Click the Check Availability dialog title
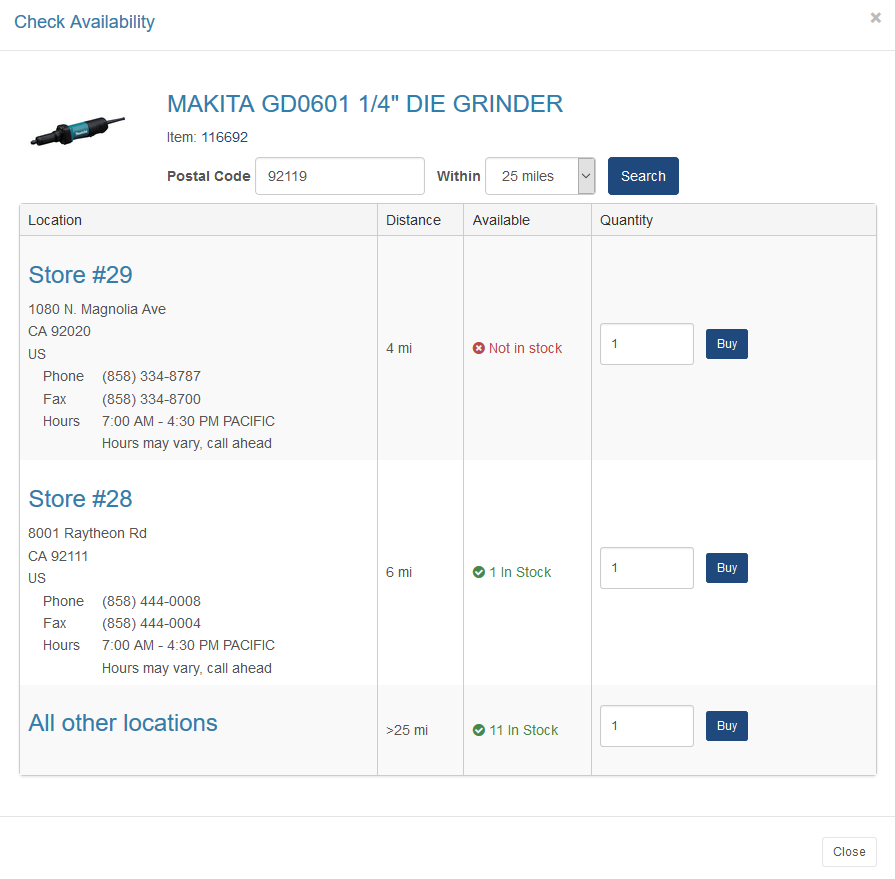 click(x=84, y=22)
